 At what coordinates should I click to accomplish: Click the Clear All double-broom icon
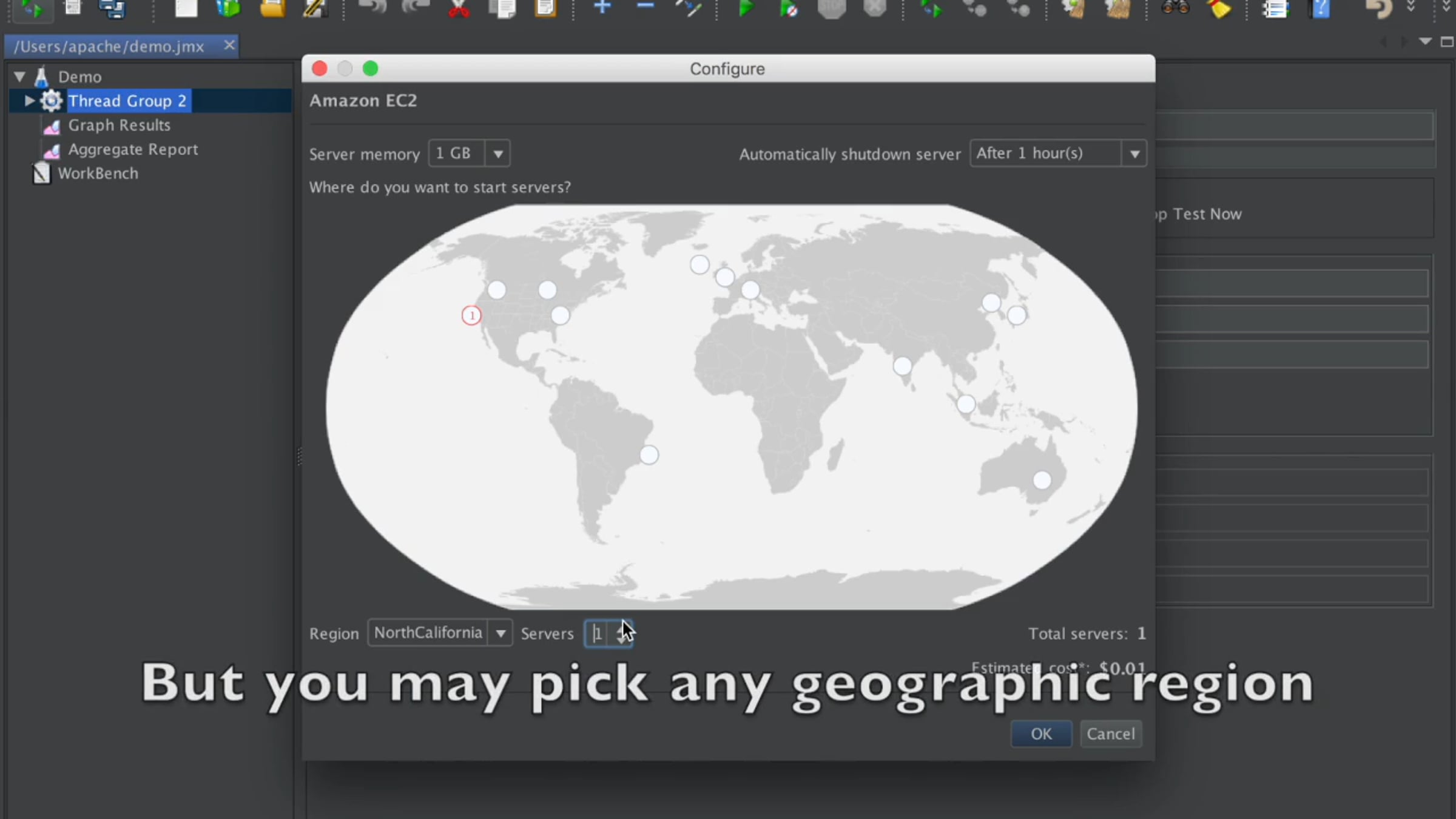coord(1118,8)
